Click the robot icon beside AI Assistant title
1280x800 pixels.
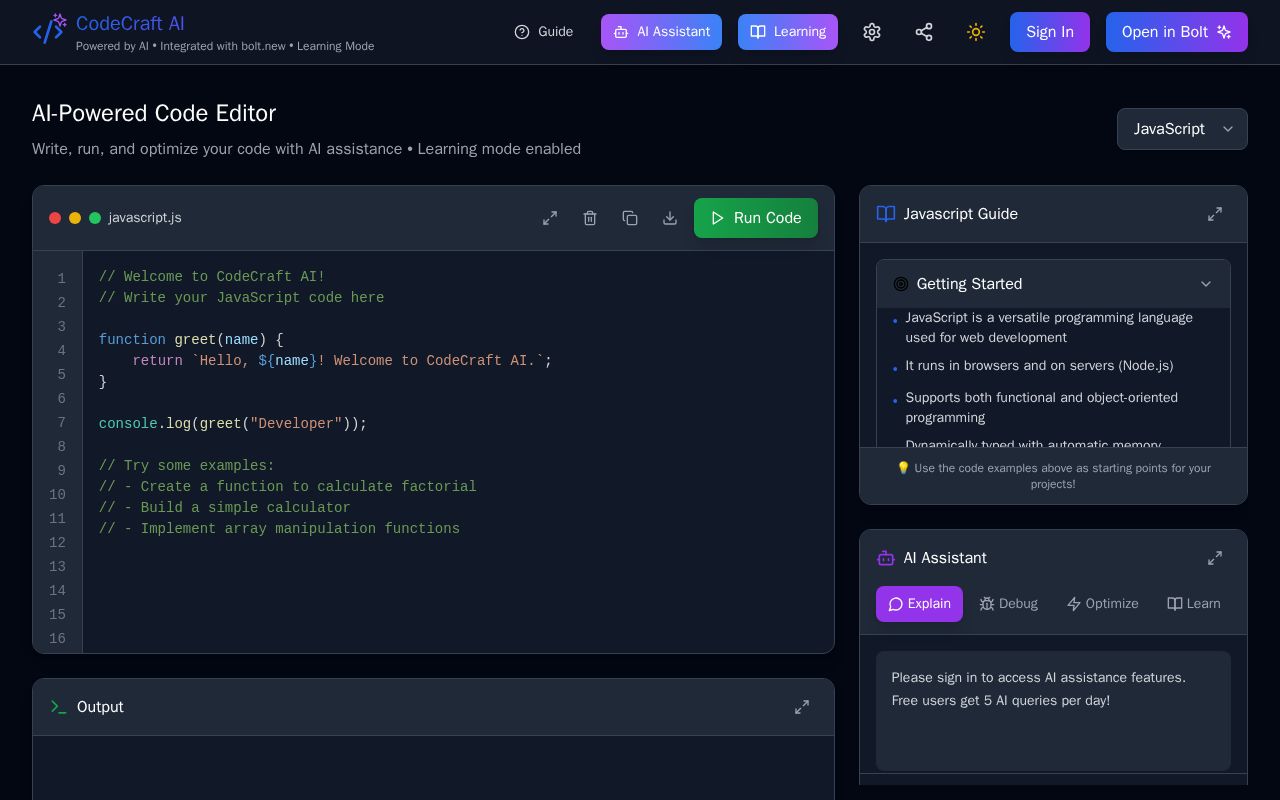tap(886, 558)
